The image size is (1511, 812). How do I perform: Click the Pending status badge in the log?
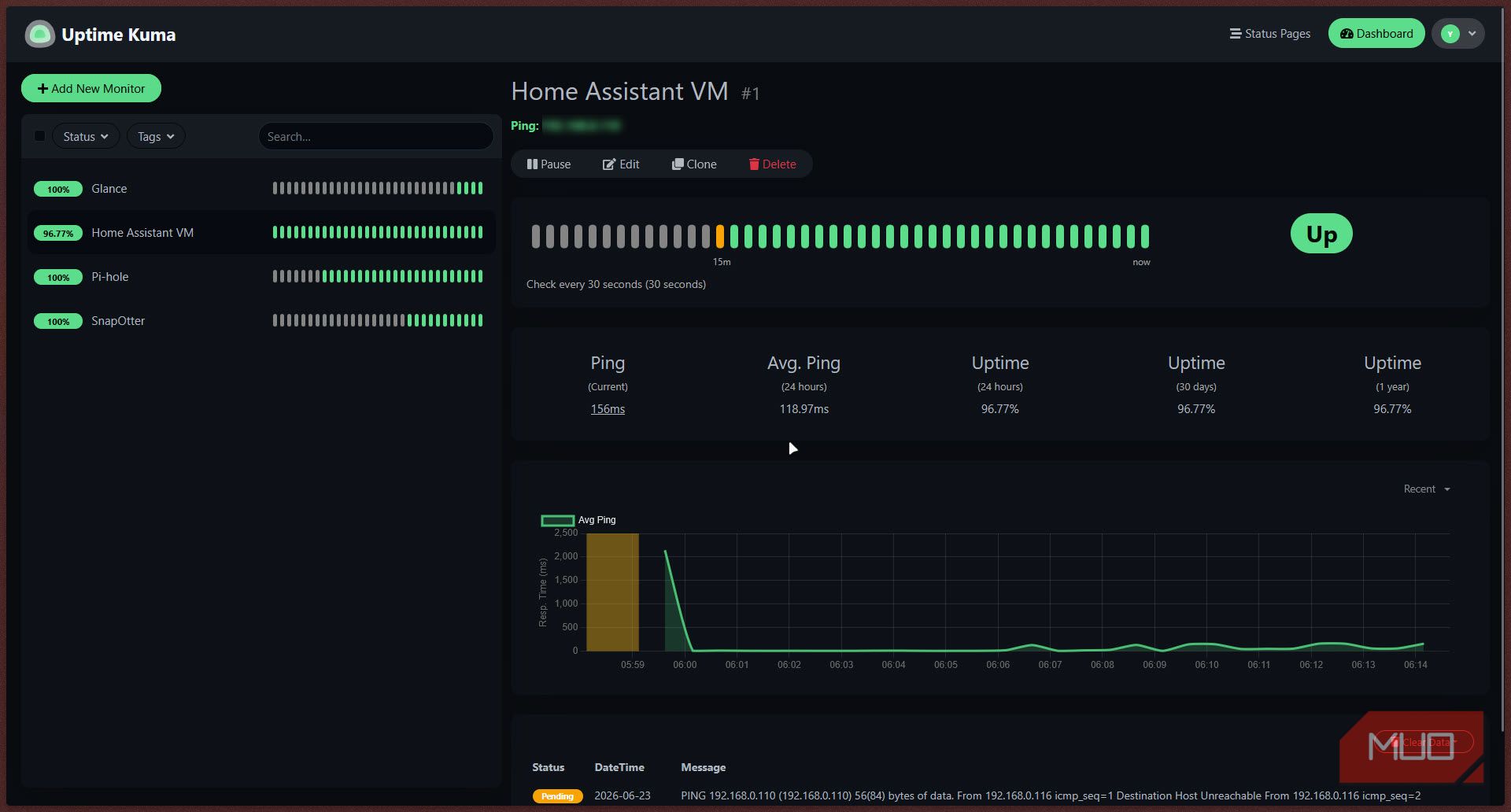point(558,796)
